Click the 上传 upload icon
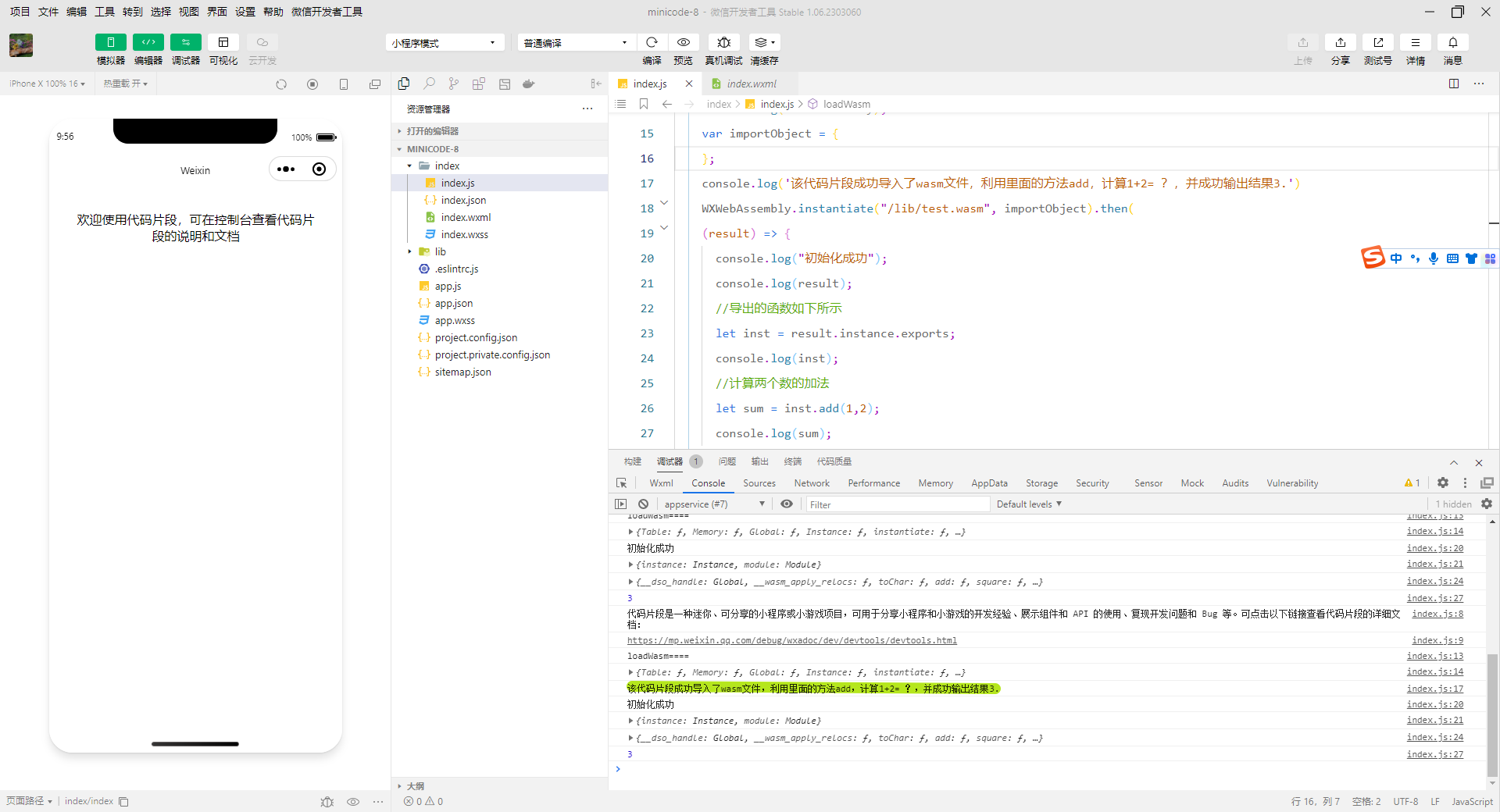Image resolution: width=1500 pixels, height=812 pixels. 1303,42
